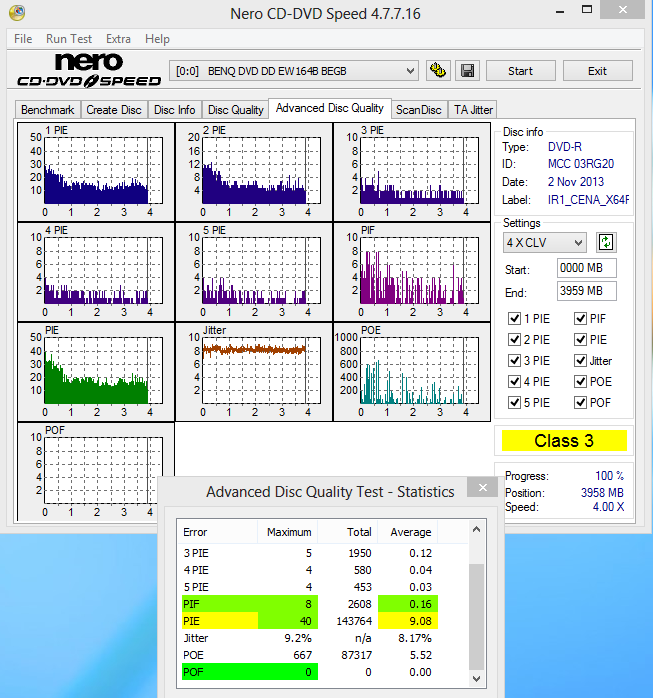
Task: Toggle the 2 PIE checkbox
Action: (x=514, y=340)
